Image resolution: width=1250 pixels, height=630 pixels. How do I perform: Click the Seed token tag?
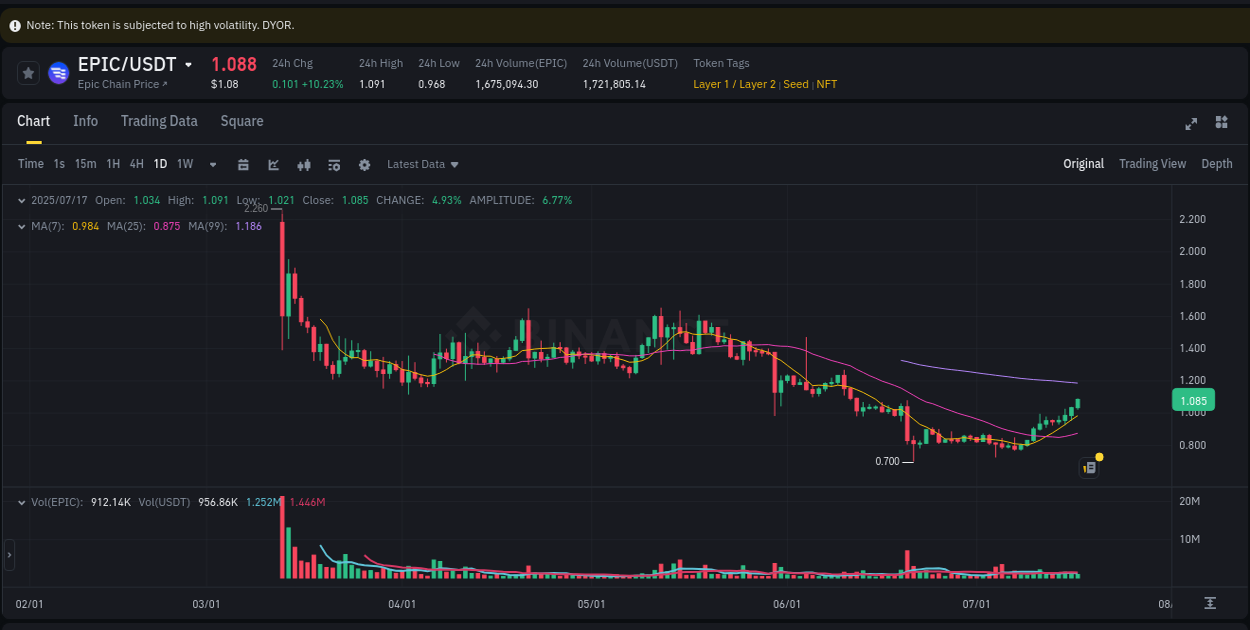[795, 84]
